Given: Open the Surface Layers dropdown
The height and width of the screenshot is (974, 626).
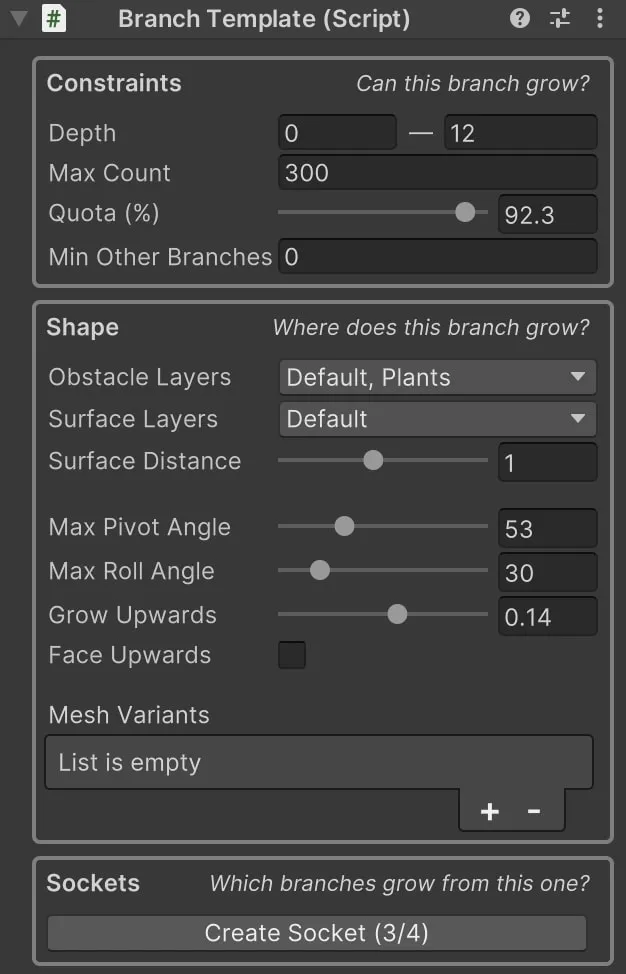Looking at the screenshot, I should point(437,419).
